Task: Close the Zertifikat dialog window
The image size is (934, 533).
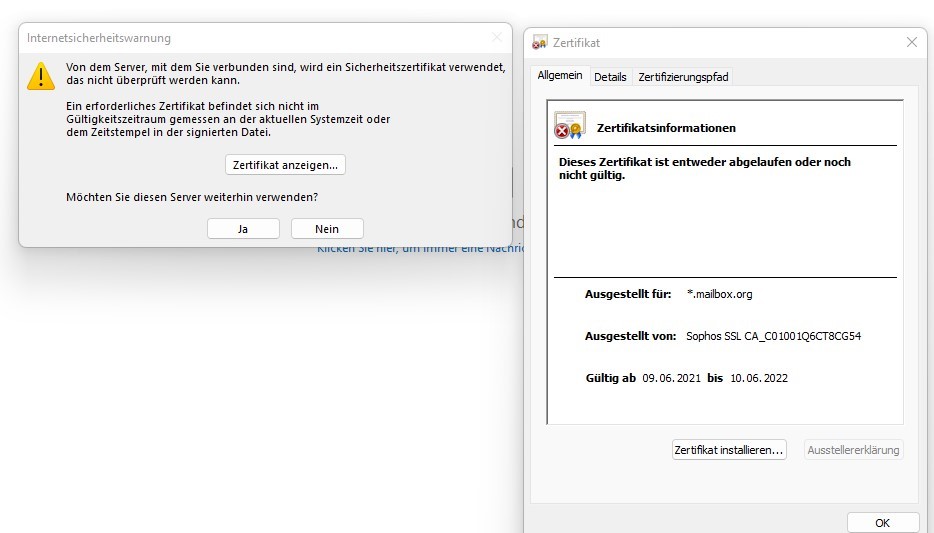Action: (x=911, y=43)
